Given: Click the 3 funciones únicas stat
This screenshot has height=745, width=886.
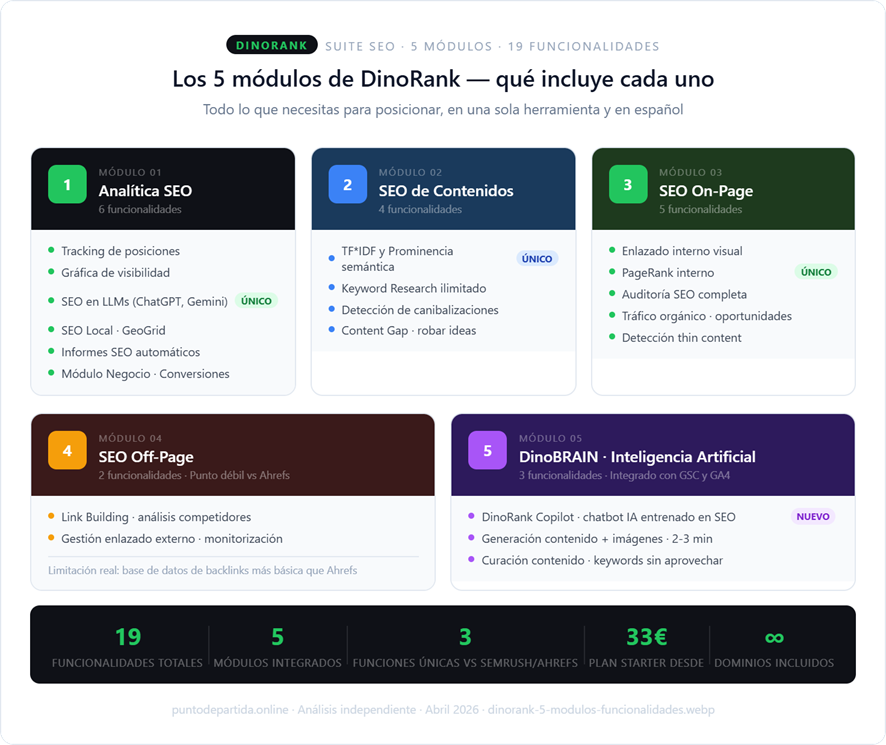Looking at the screenshot, I should (465, 646).
